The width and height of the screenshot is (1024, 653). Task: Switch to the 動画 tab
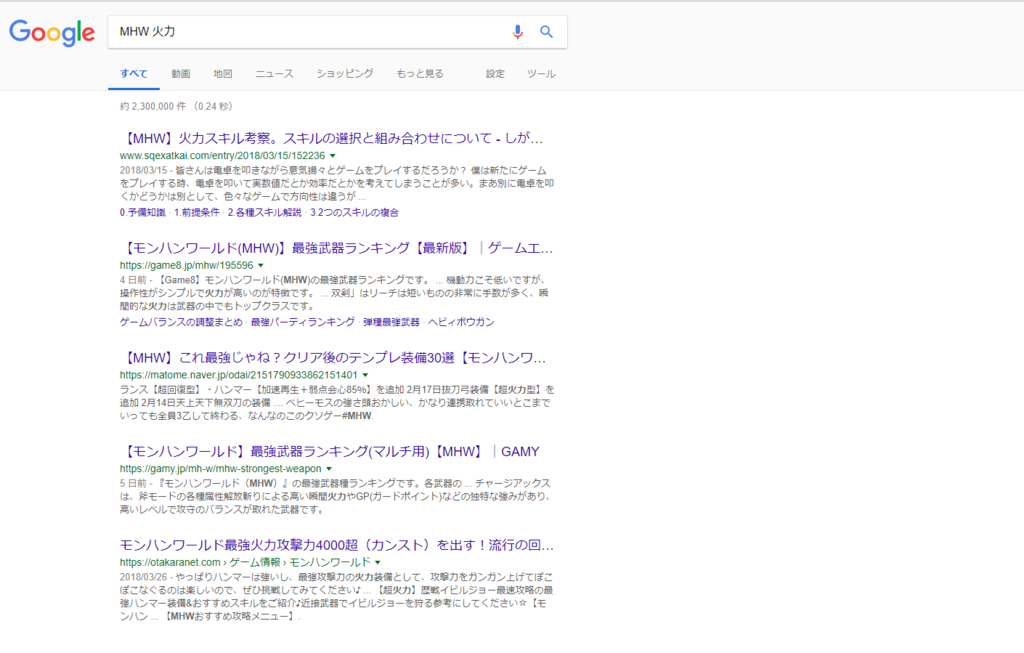181,74
